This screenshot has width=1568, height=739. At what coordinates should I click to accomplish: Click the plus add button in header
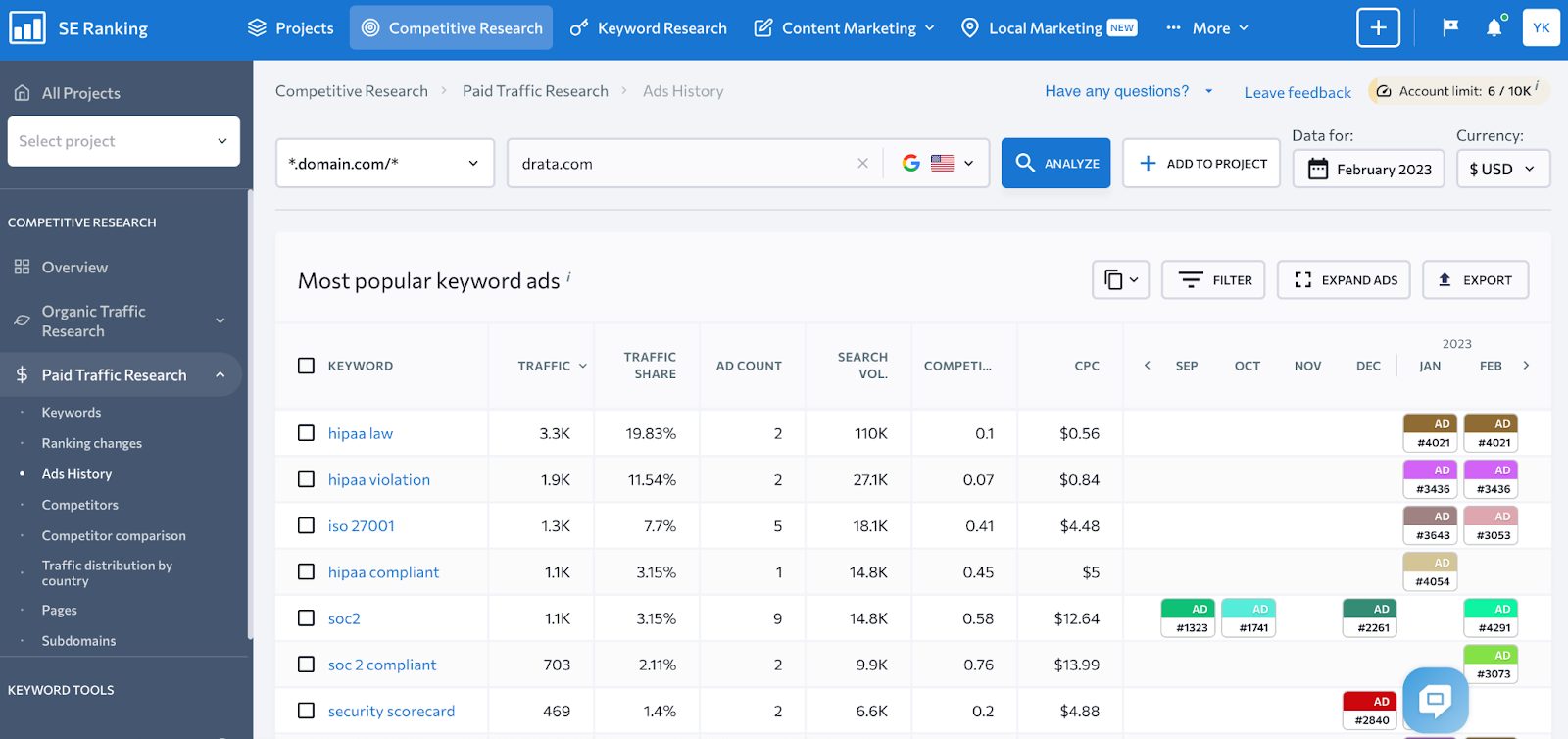click(1378, 27)
